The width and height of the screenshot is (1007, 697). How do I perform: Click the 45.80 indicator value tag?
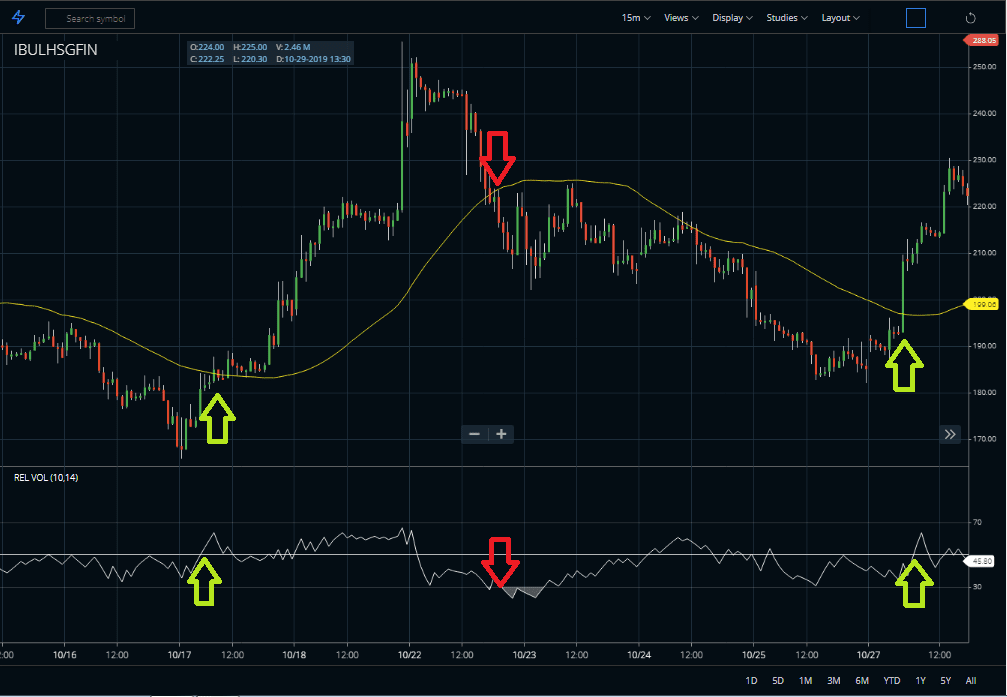tap(980, 561)
